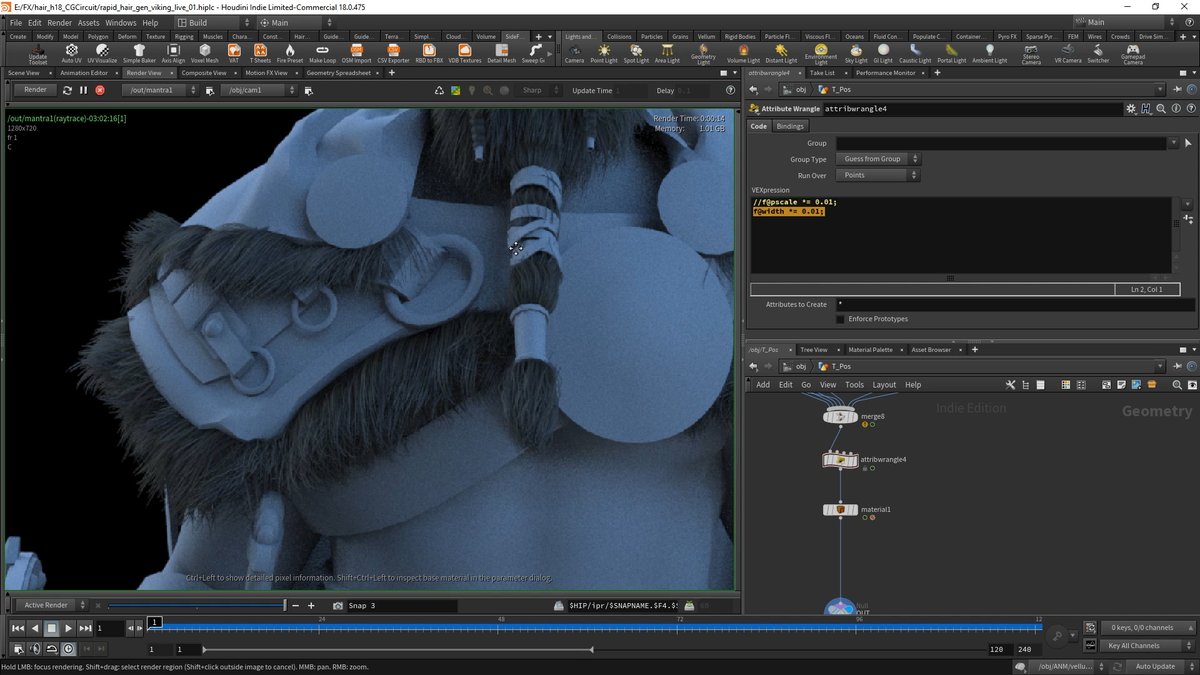Click the Gamepad Camera tool
The width and height of the screenshot is (1200, 675).
(1132, 53)
